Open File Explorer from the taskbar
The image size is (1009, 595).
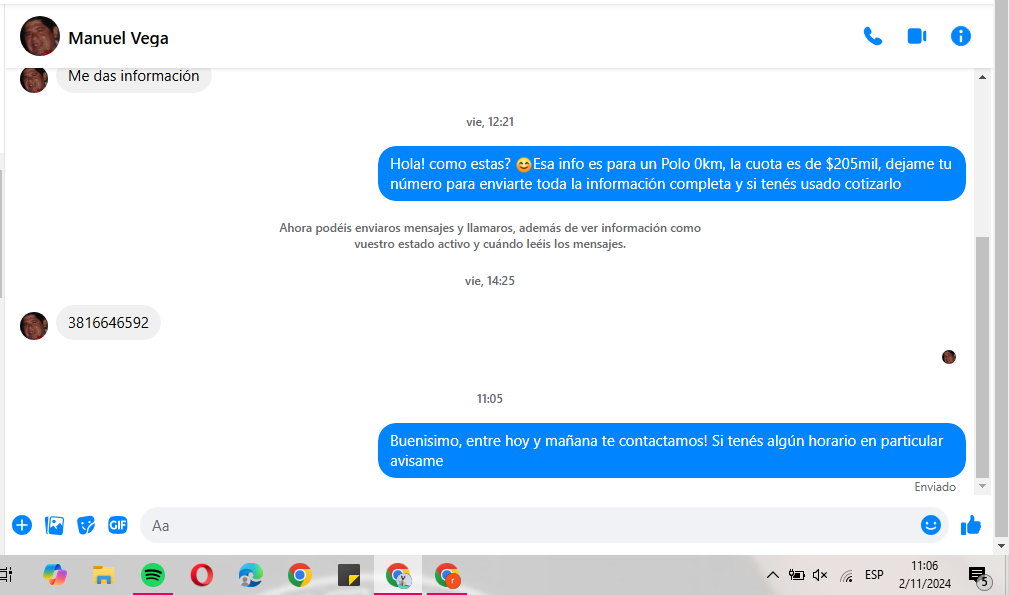click(x=103, y=574)
